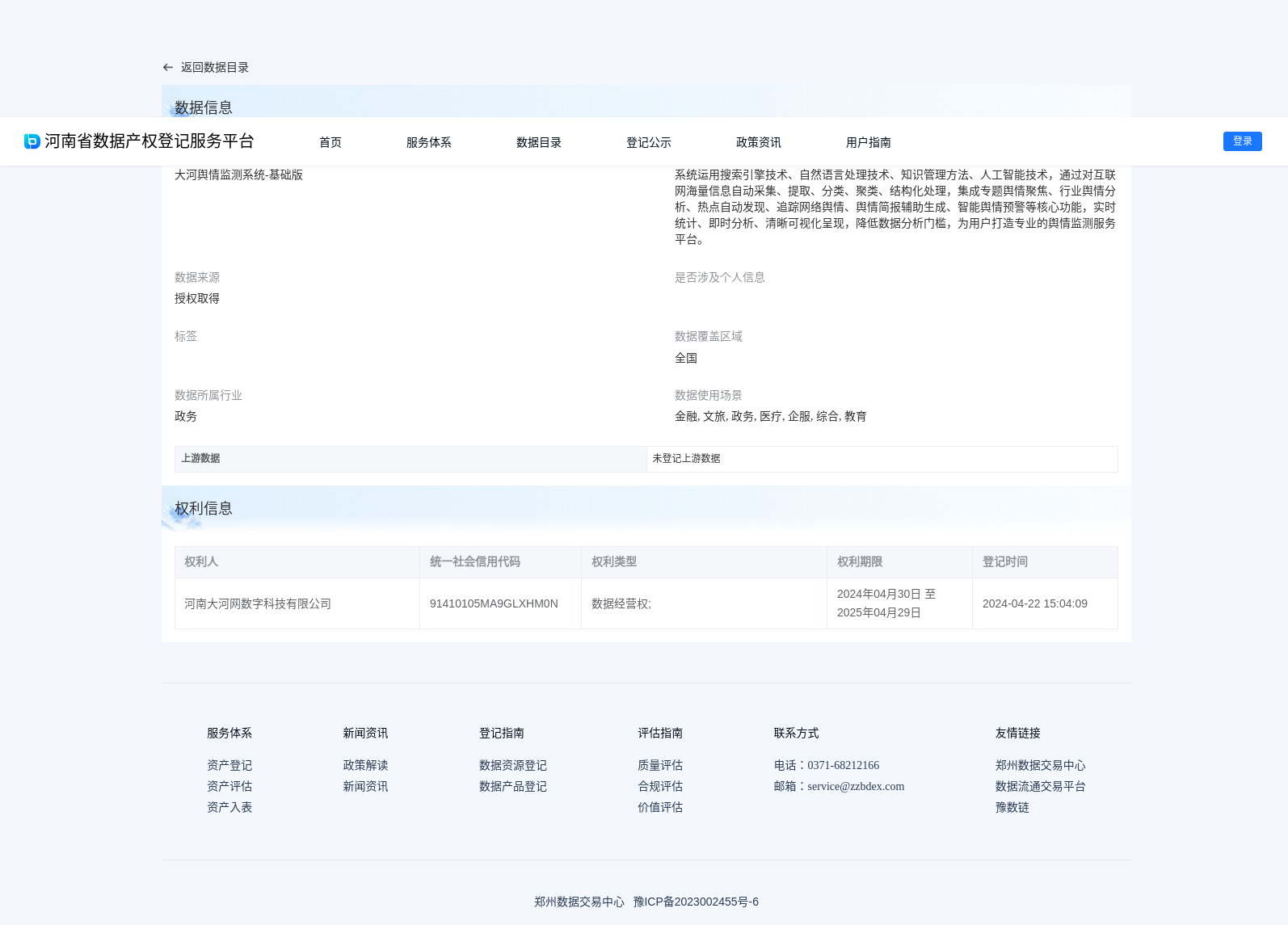Open footer link 资产评估
The width and height of the screenshot is (1288, 925).
(229, 786)
